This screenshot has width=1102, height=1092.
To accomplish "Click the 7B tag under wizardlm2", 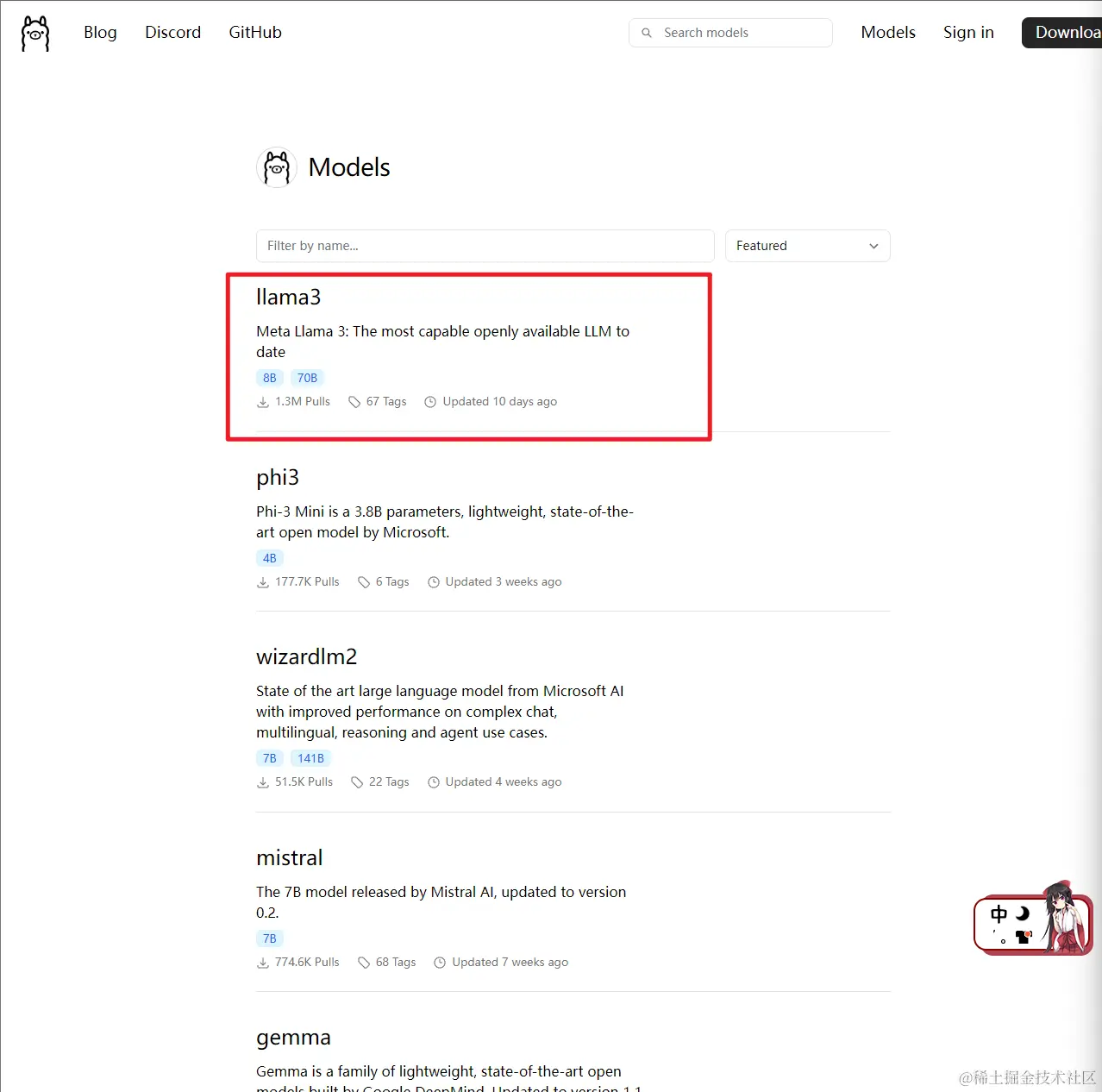I will (270, 758).
